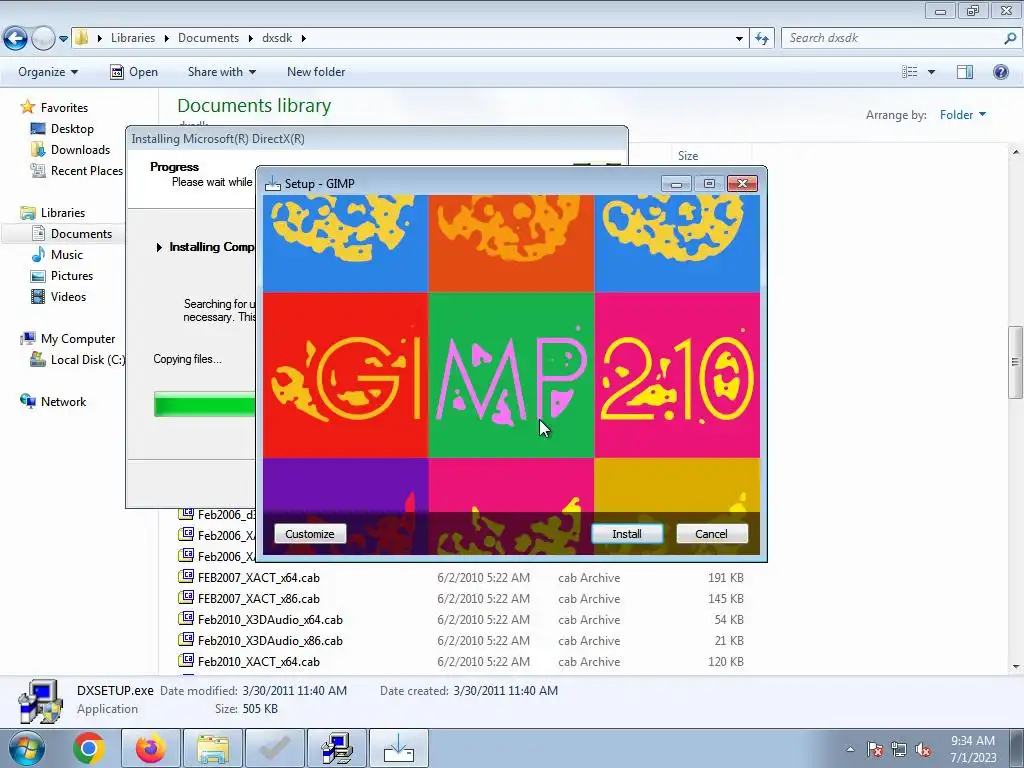This screenshot has height=768, width=1024.
Task: Click Action Center flag tray icon
Action: [875, 749]
